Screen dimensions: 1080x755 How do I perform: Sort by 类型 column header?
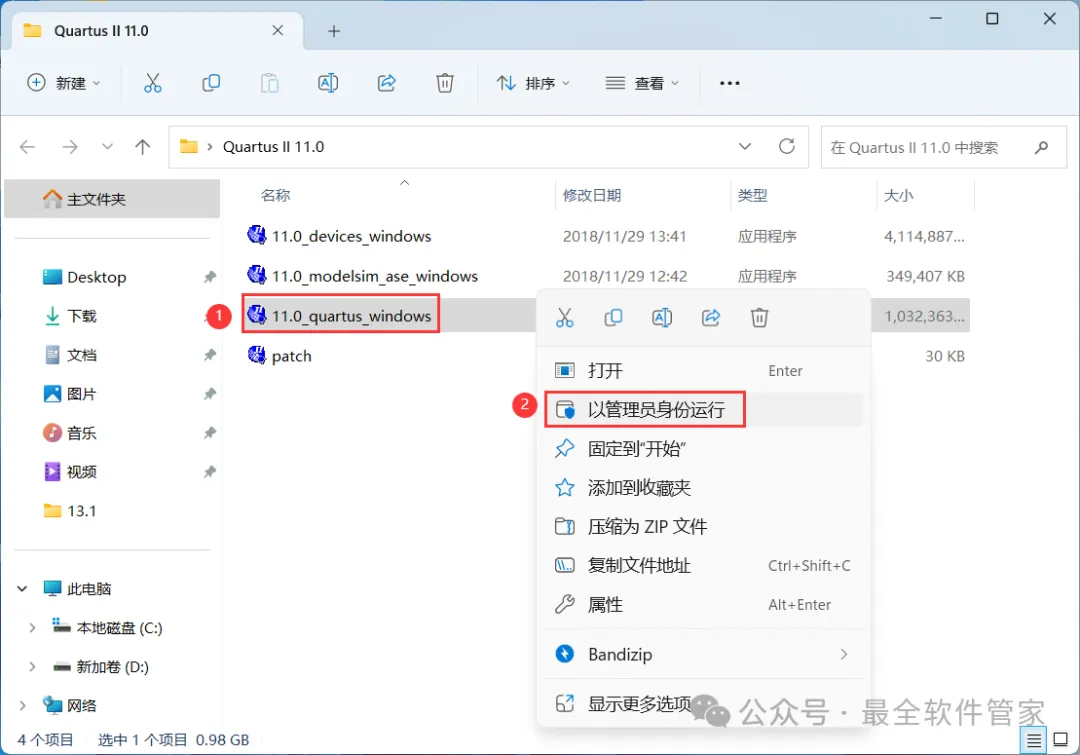[x=752, y=196]
